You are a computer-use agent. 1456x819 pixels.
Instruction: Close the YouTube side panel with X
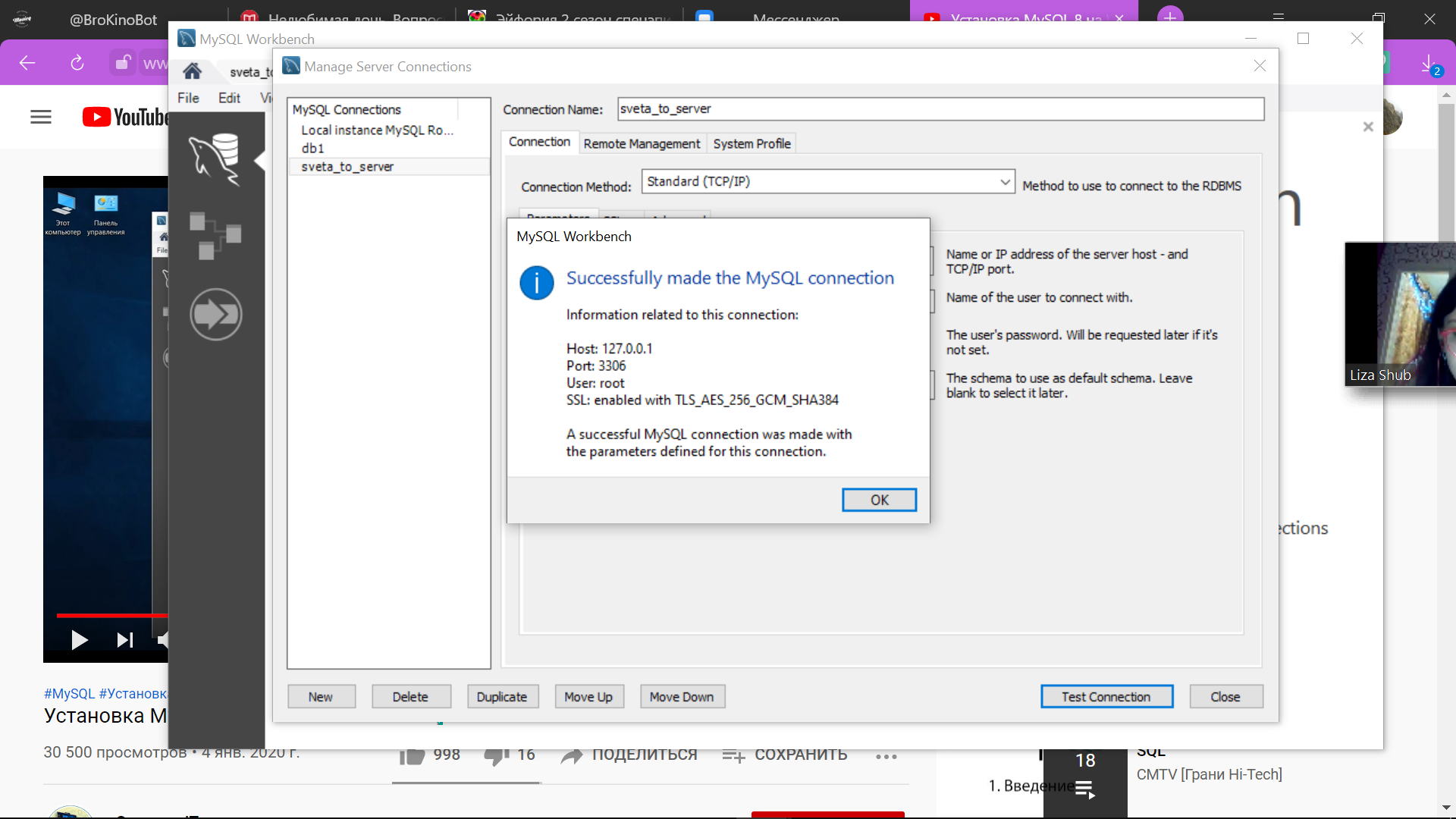tap(1368, 127)
